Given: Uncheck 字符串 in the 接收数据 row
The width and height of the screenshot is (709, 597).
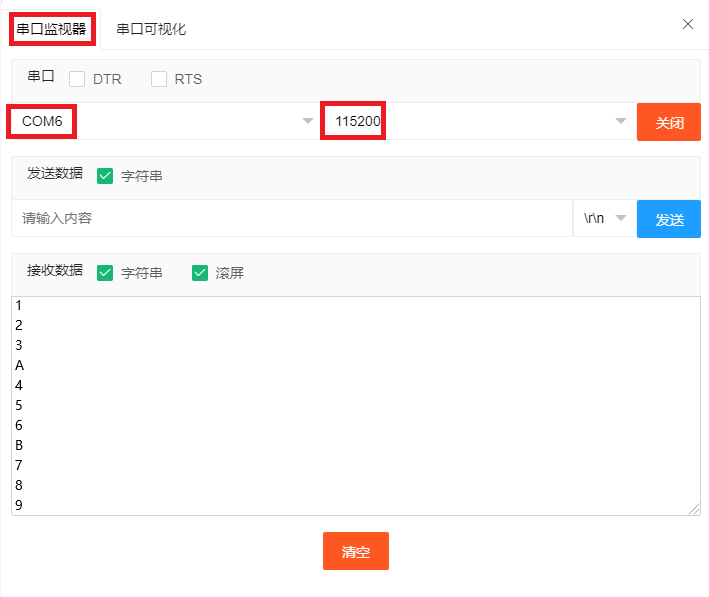Looking at the screenshot, I should [x=105, y=272].
